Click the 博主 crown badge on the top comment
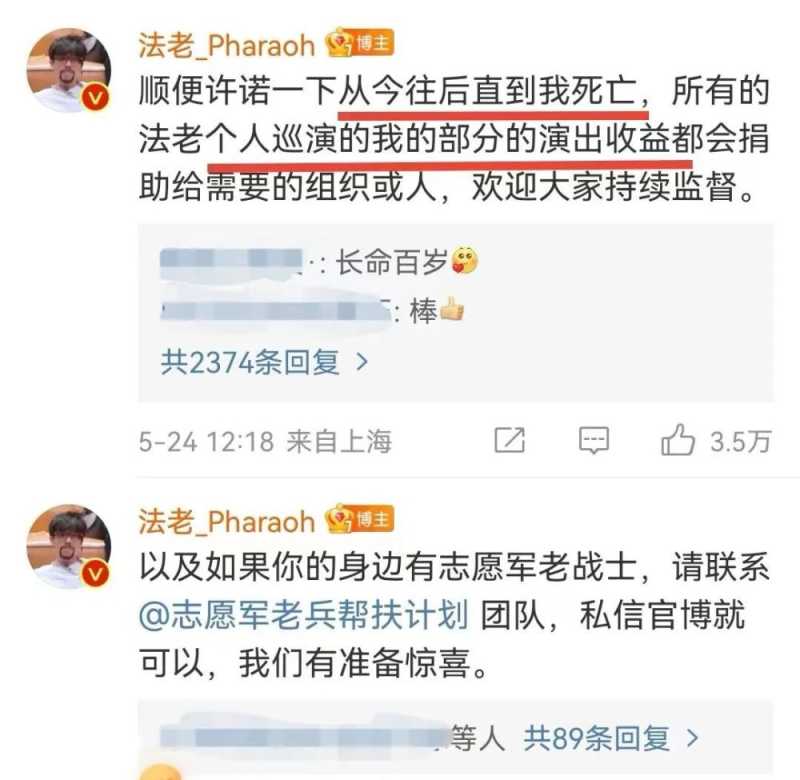This screenshot has width=800, height=780. tap(360, 43)
